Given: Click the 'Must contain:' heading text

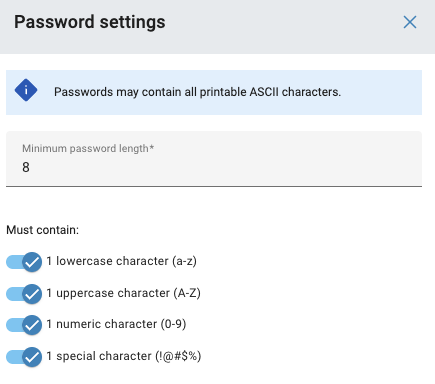Looking at the screenshot, I should (x=43, y=230).
